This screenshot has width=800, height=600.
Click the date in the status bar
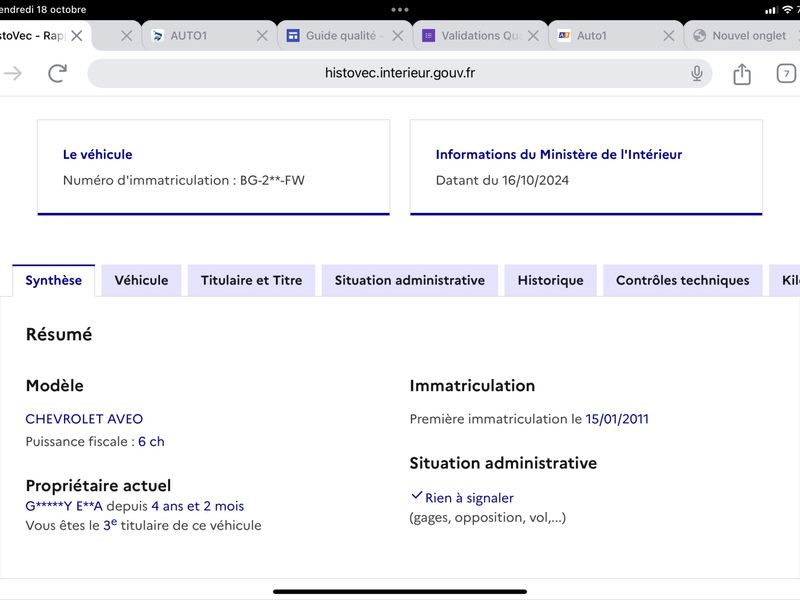tap(43, 10)
